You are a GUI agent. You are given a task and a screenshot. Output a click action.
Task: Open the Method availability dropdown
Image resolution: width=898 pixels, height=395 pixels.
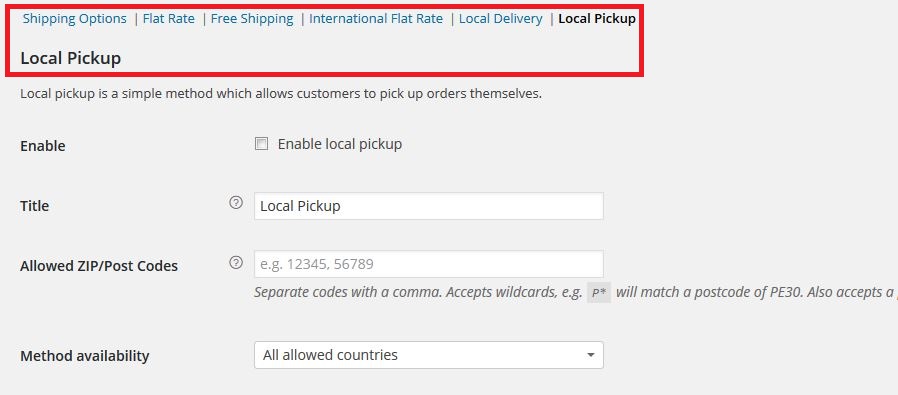[x=428, y=355]
